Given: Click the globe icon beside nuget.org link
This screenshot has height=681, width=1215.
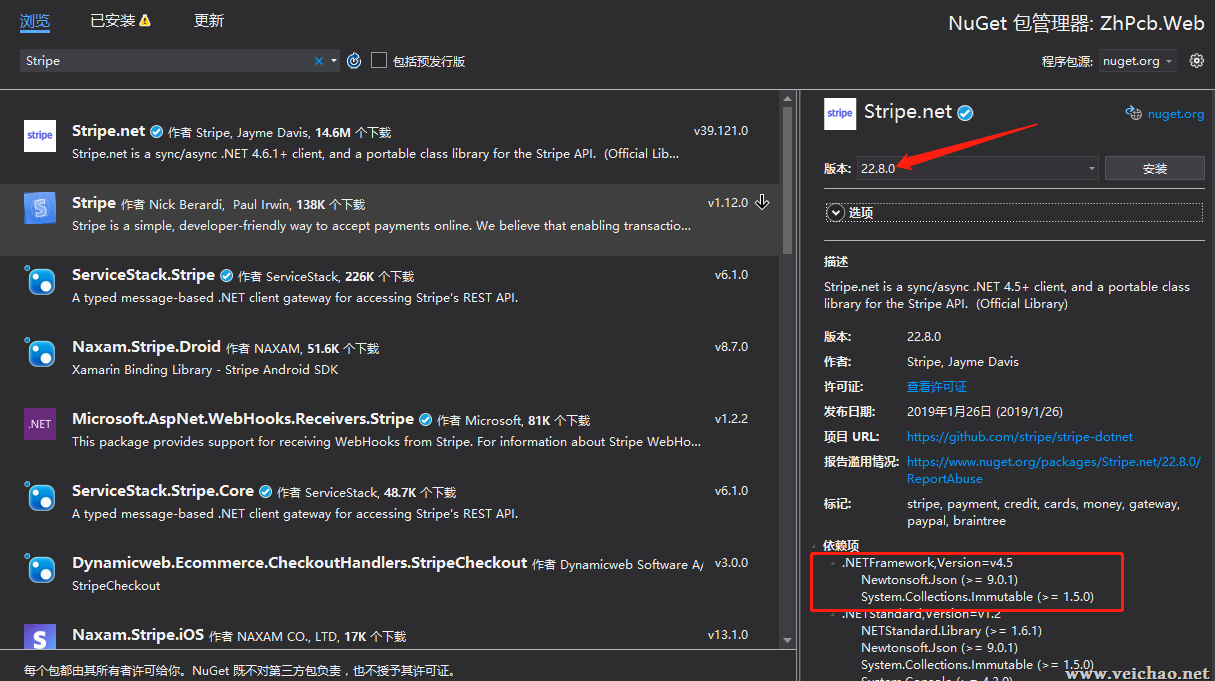Looking at the screenshot, I should 1133,114.
